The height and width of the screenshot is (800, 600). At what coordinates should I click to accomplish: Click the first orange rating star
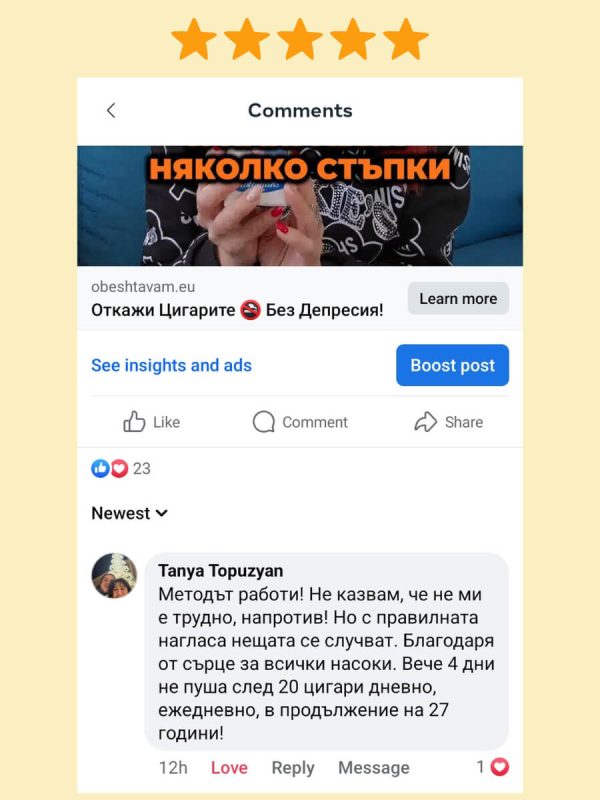point(194,39)
